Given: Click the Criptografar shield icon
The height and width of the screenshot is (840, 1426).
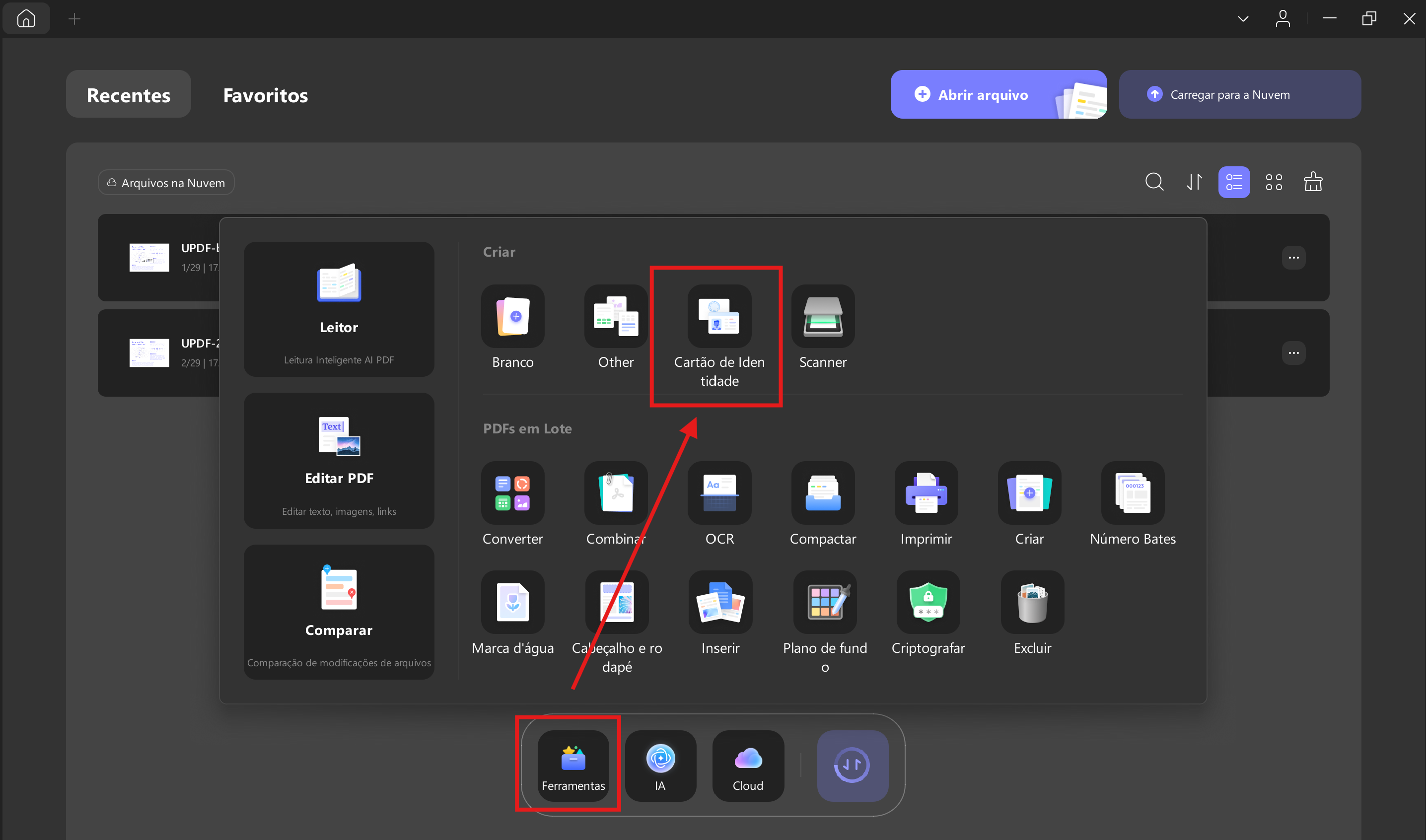Looking at the screenshot, I should [928, 602].
